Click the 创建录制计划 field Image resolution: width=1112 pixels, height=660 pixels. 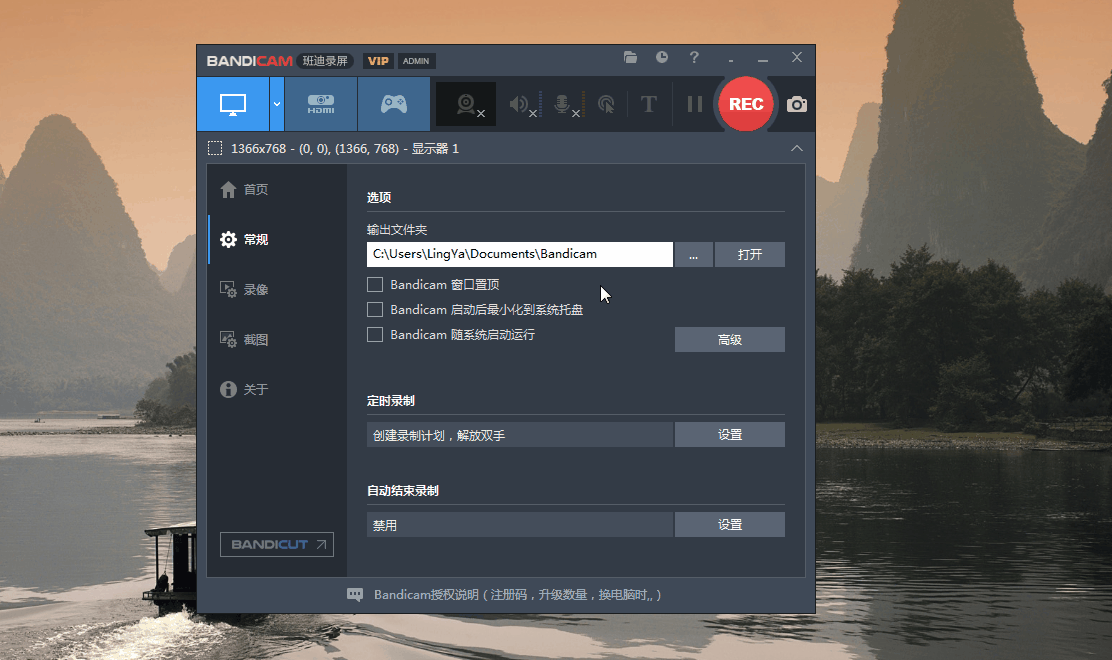point(520,435)
